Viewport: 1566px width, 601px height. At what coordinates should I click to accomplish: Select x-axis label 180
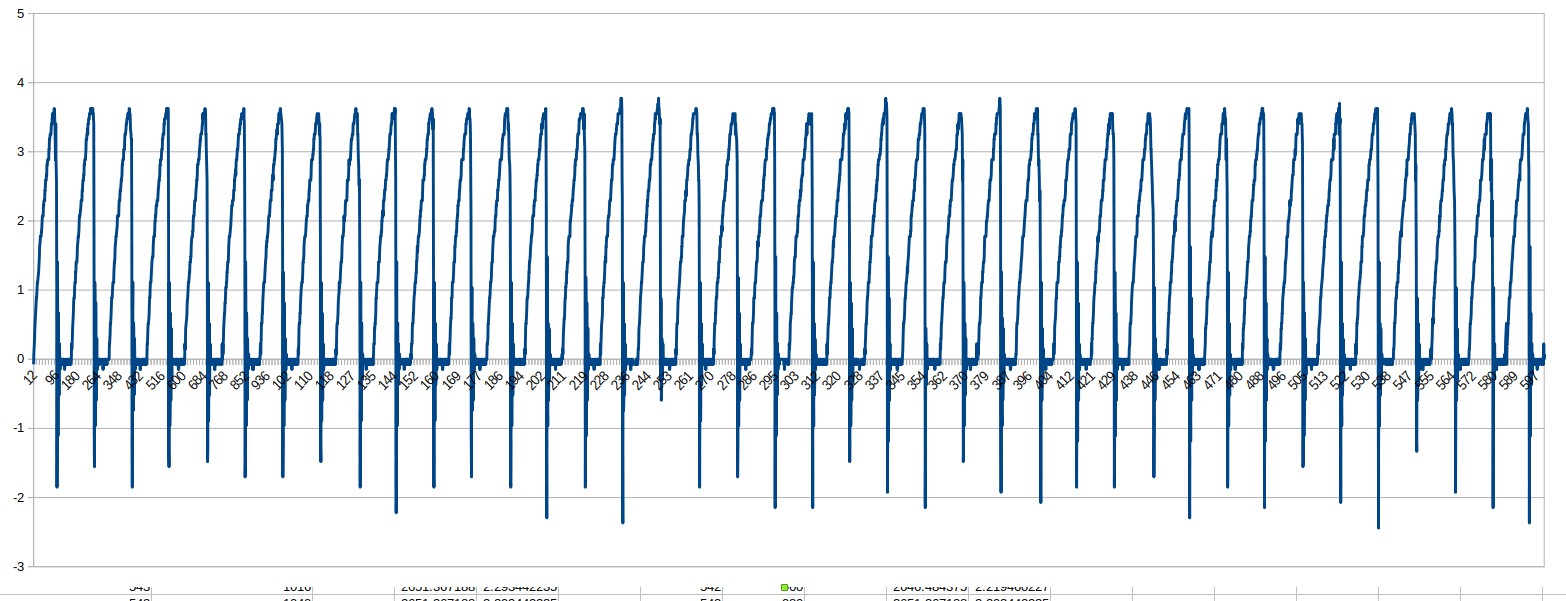pyautogui.click(x=70, y=380)
